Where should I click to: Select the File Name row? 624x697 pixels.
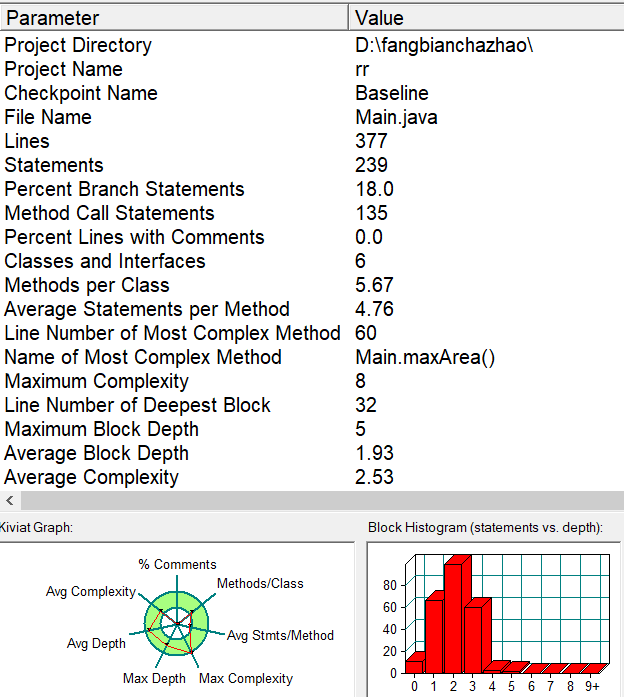point(312,117)
